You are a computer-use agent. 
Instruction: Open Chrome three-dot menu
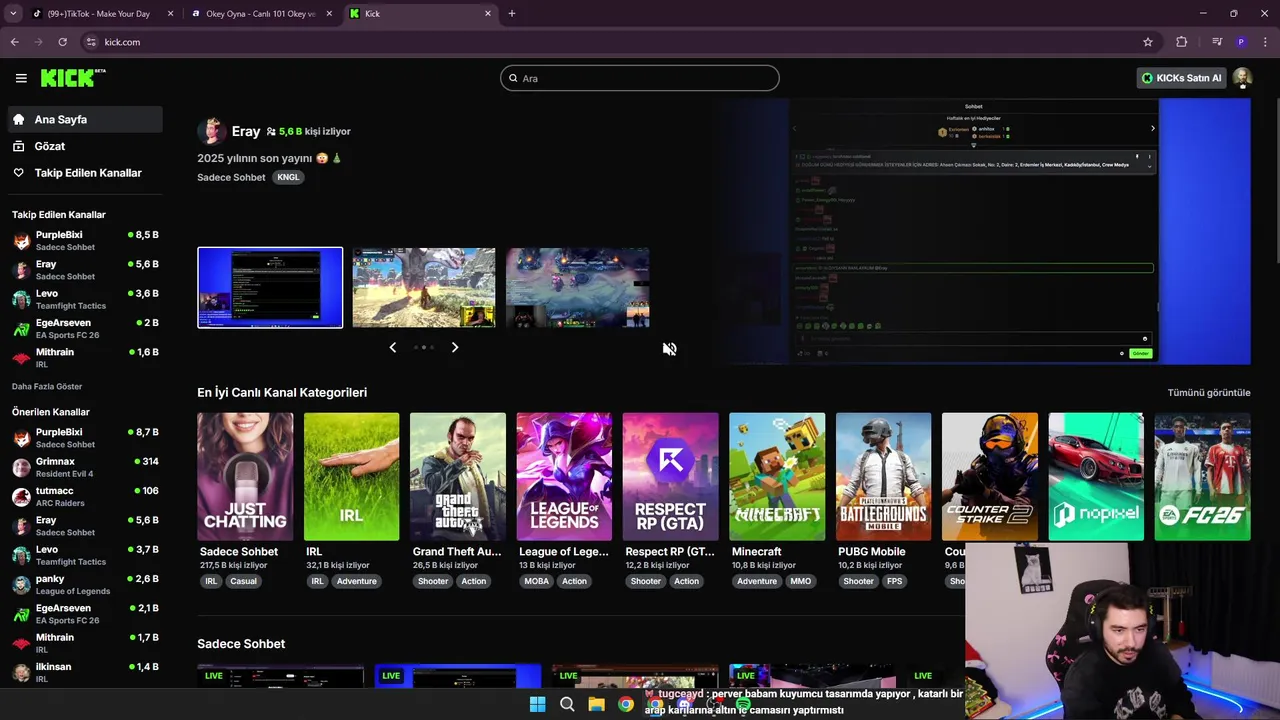[x=1266, y=42]
